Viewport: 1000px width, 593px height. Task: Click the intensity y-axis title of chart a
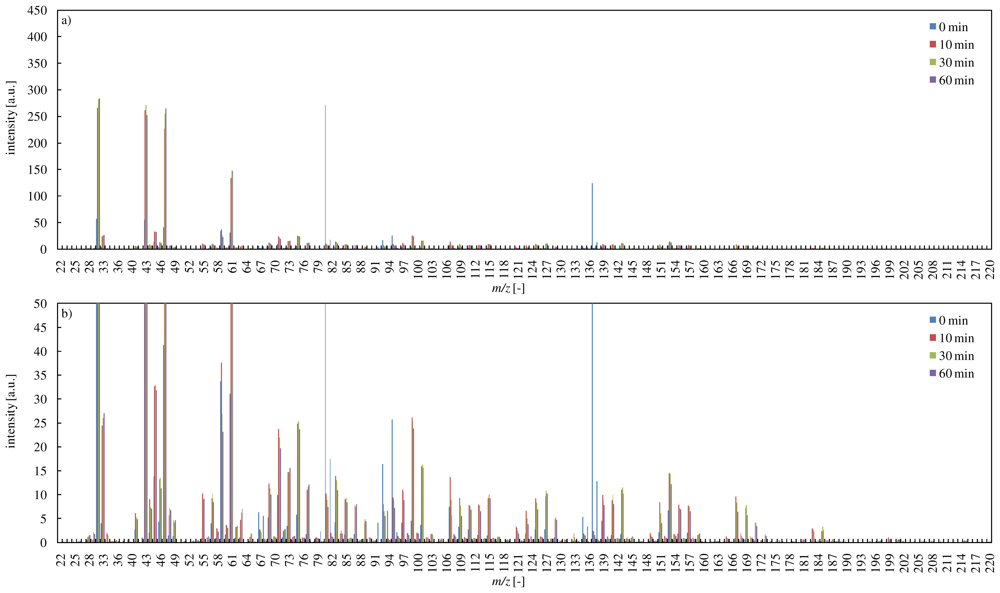(13, 130)
